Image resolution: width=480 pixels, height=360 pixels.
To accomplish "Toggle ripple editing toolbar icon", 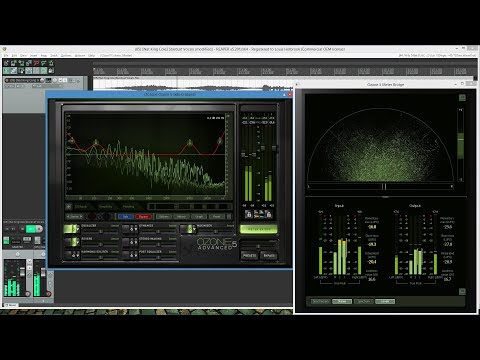I will [x=21, y=71].
